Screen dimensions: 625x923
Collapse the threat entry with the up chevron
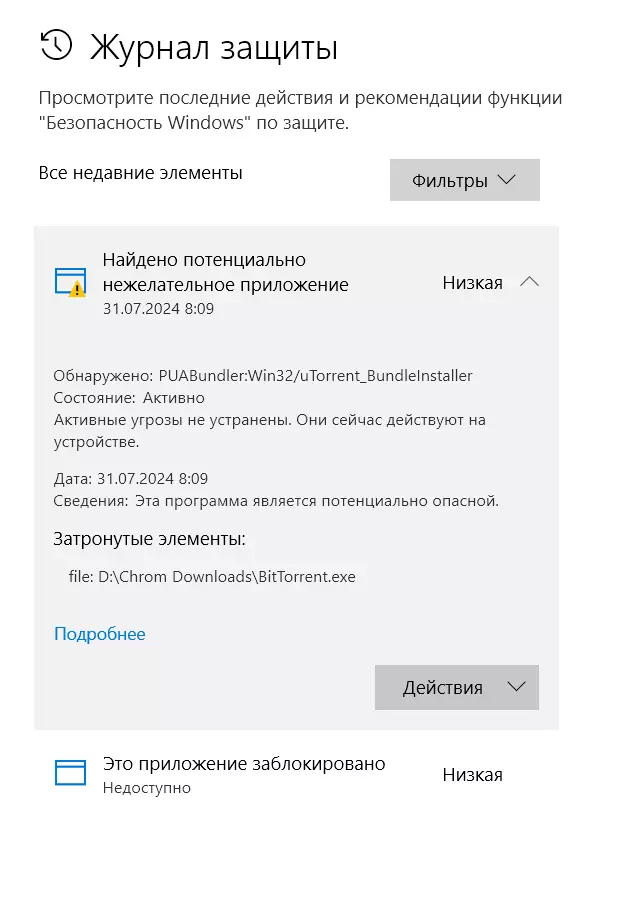pyautogui.click(x=529, y=282)
